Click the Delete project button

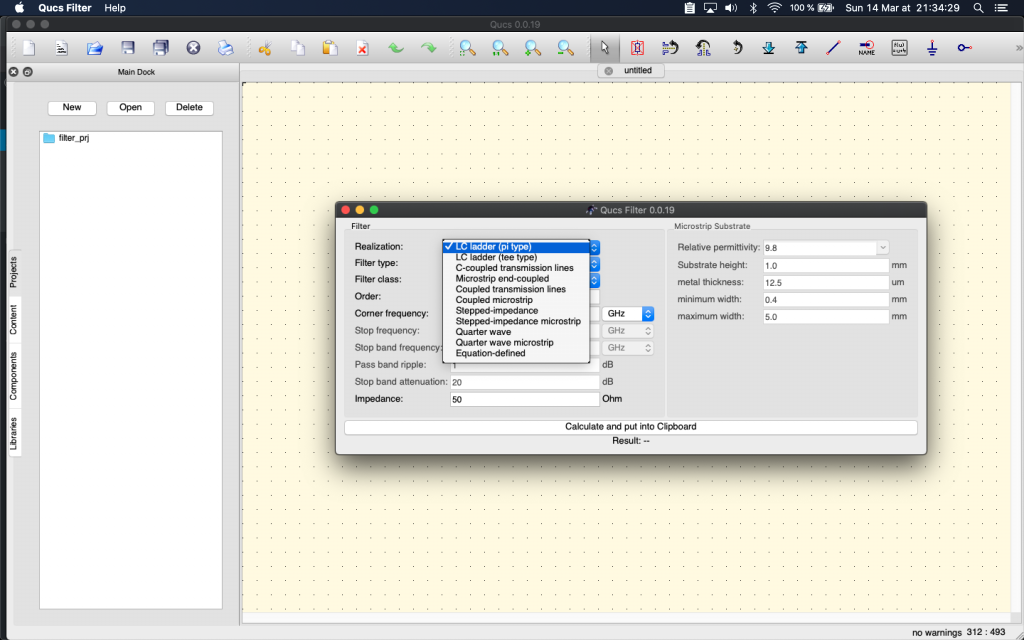click(x=189, y=108)
